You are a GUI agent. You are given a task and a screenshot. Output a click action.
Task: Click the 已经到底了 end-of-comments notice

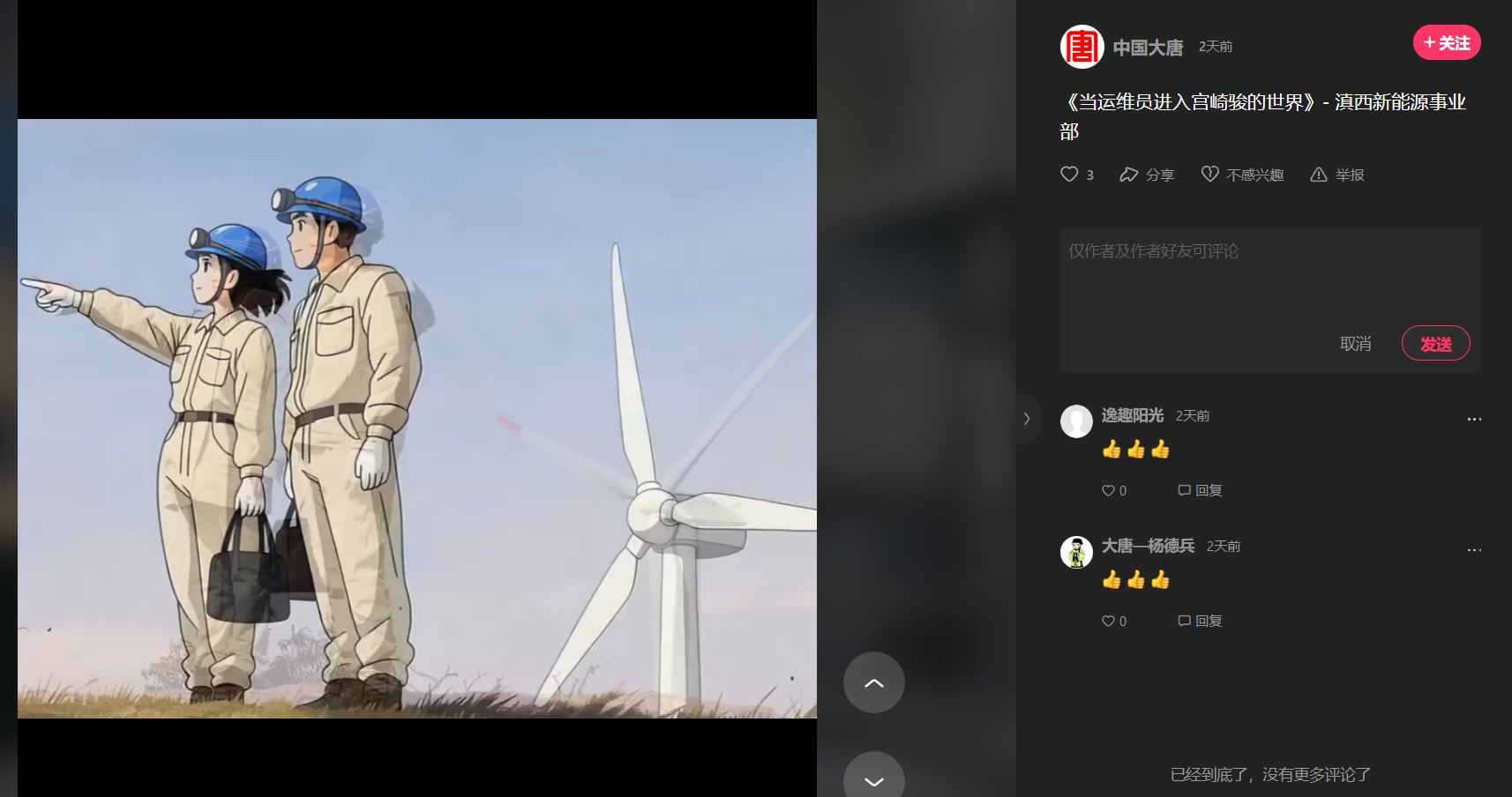pos(1270,774)
